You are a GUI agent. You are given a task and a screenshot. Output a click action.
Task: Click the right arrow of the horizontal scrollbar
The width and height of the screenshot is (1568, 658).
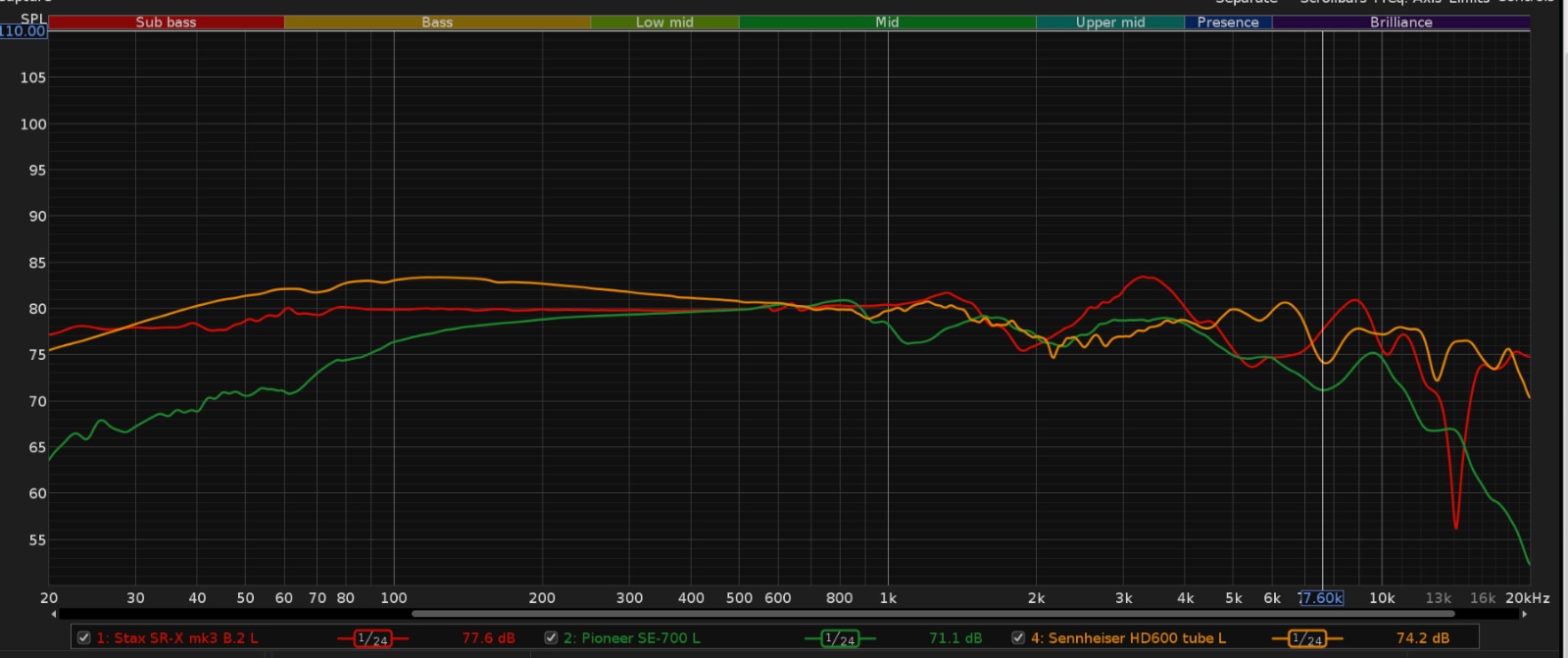[x=1524, y=614]
